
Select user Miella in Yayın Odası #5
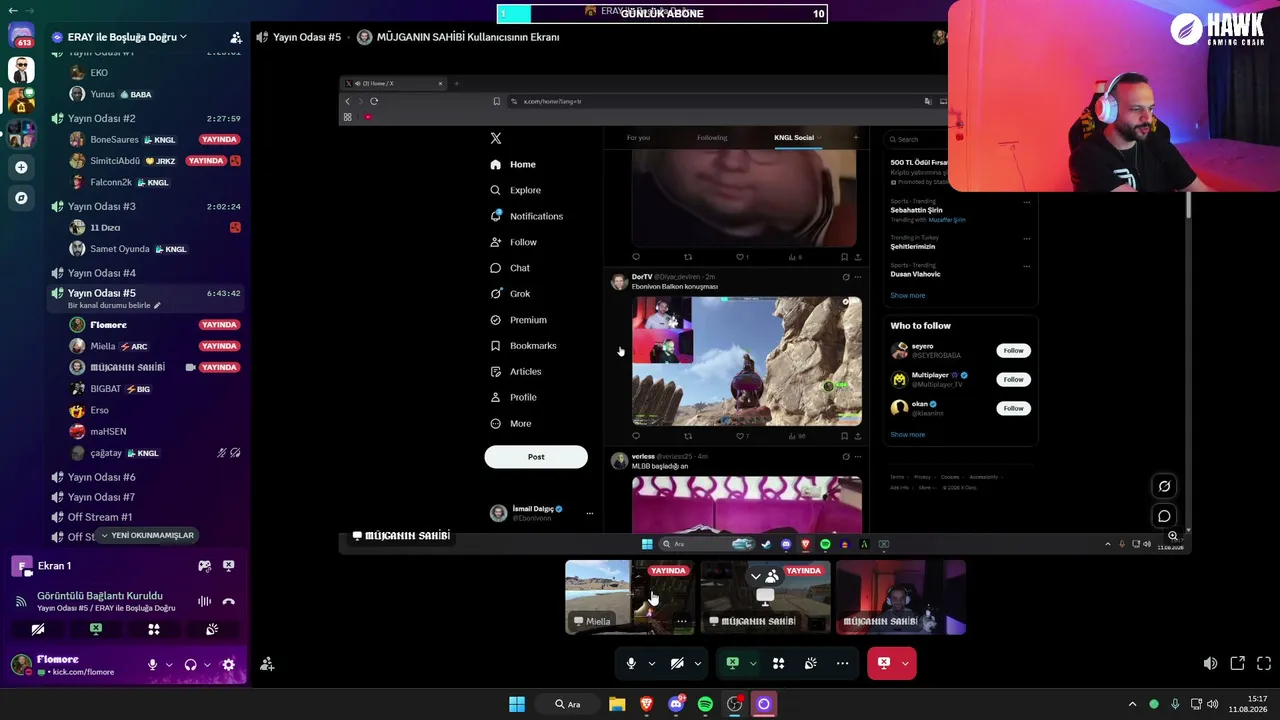(x=155, y=346)
